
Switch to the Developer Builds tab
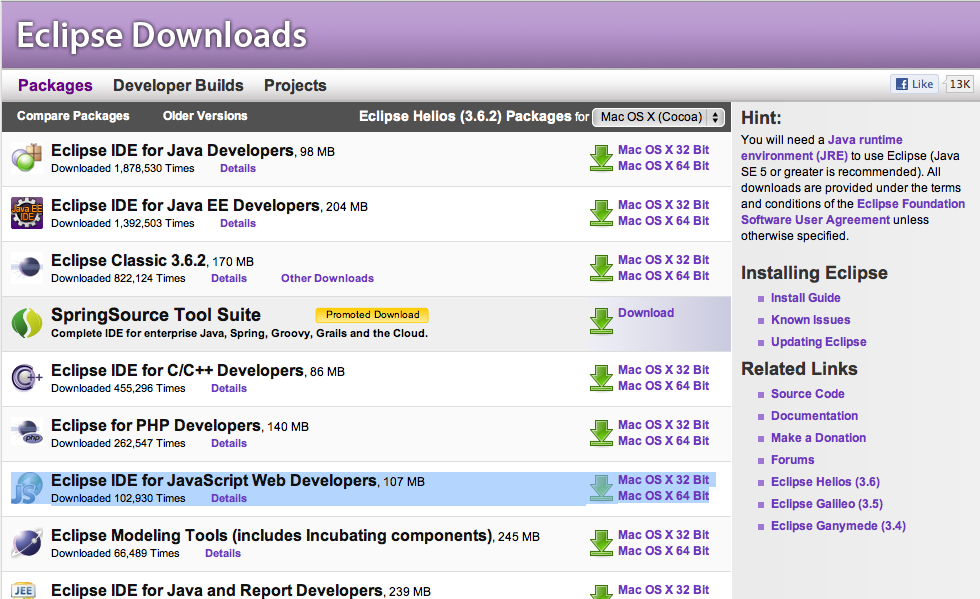click(178, 85)
